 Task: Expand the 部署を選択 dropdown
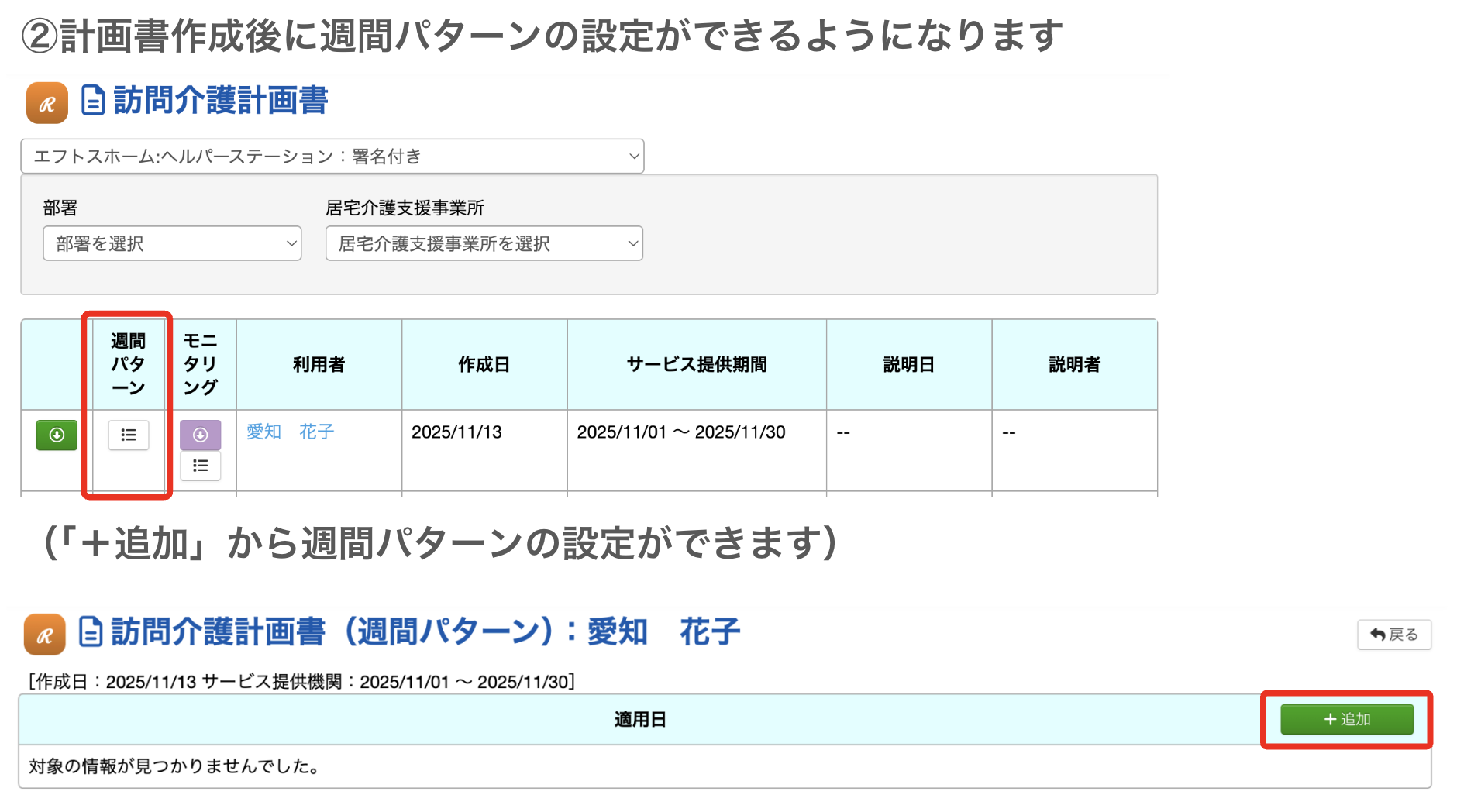click(171, 243)
